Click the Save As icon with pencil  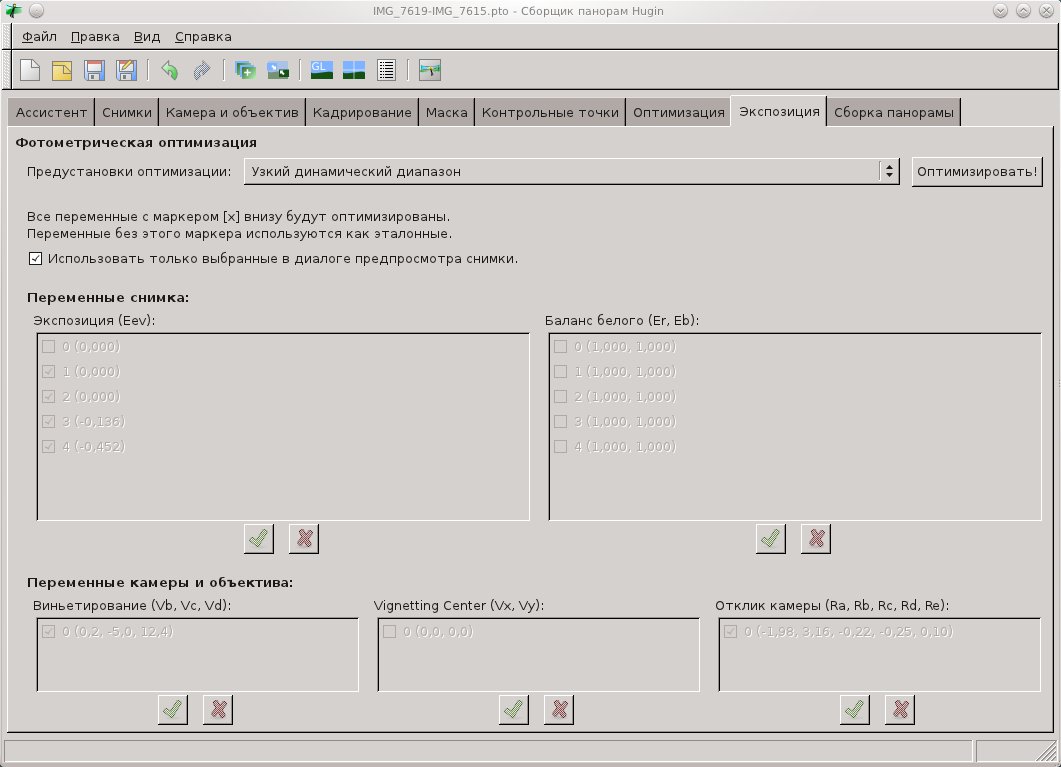pyautogui.click(x=126, y=70)
